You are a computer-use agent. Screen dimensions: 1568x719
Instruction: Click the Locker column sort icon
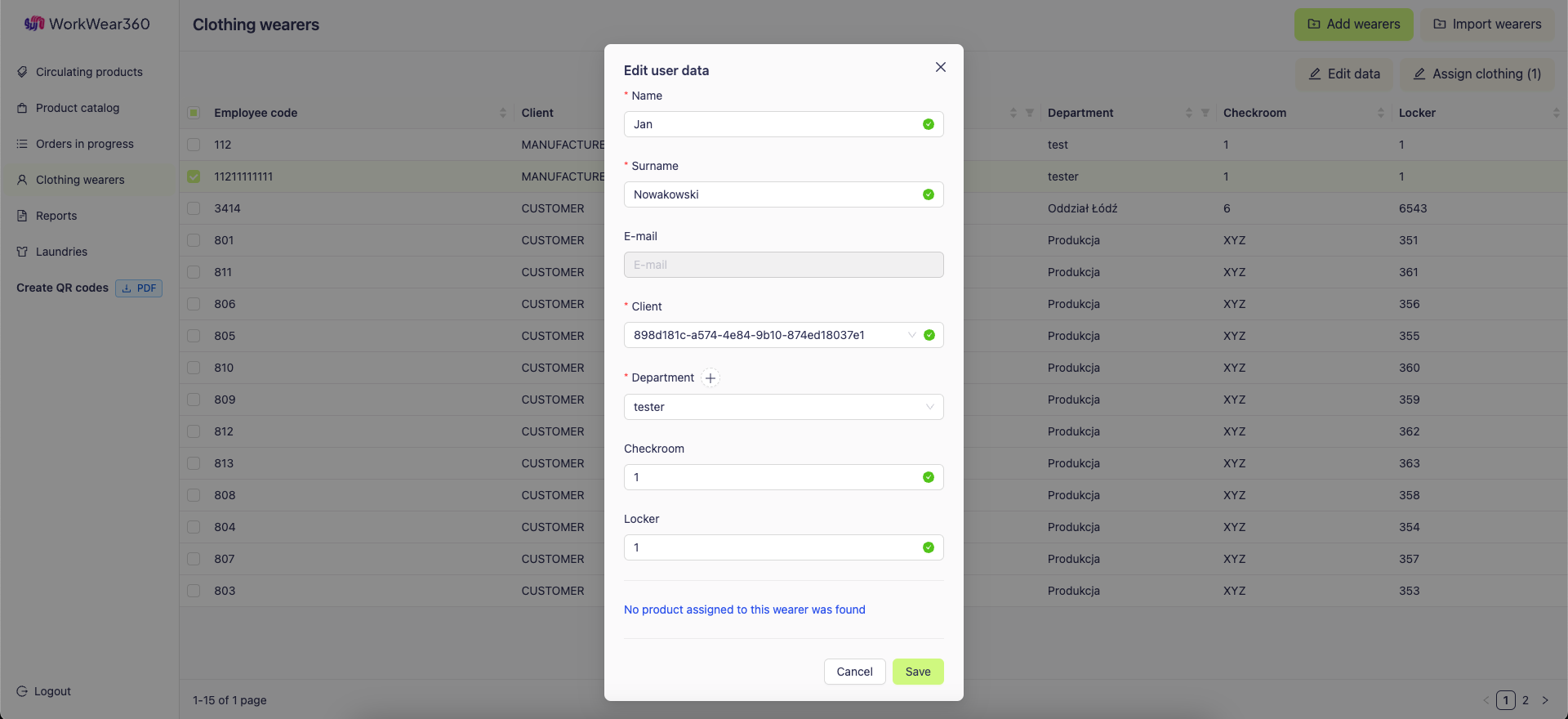pos(1556,113)
